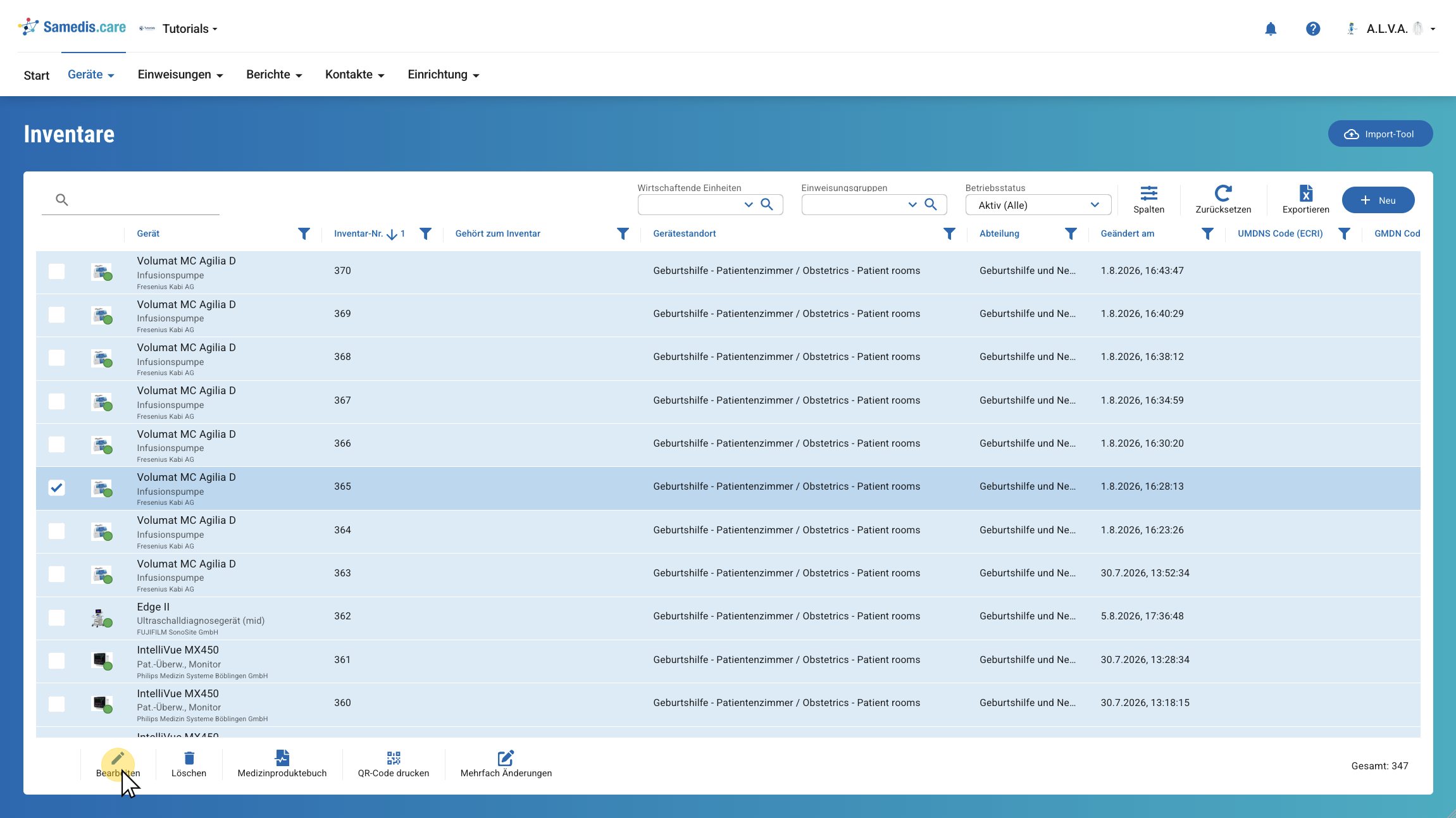Expand the Geräte menu
The width and height of the screenshot is (1456, 818).
(90, 75)
